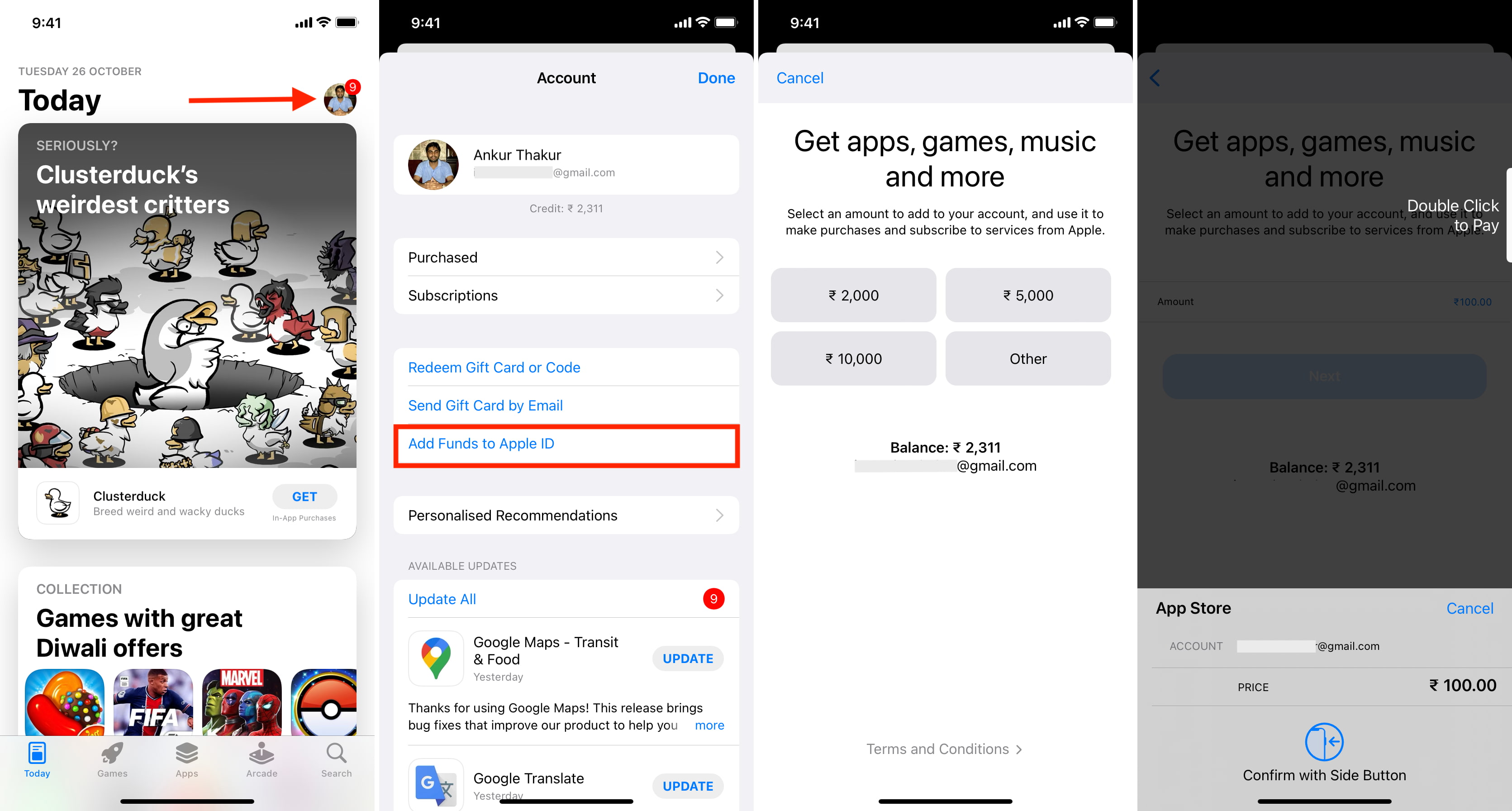Select the Other fund amount option
The width and height of the screenshot is (1512, 811).
point(1029,357)
